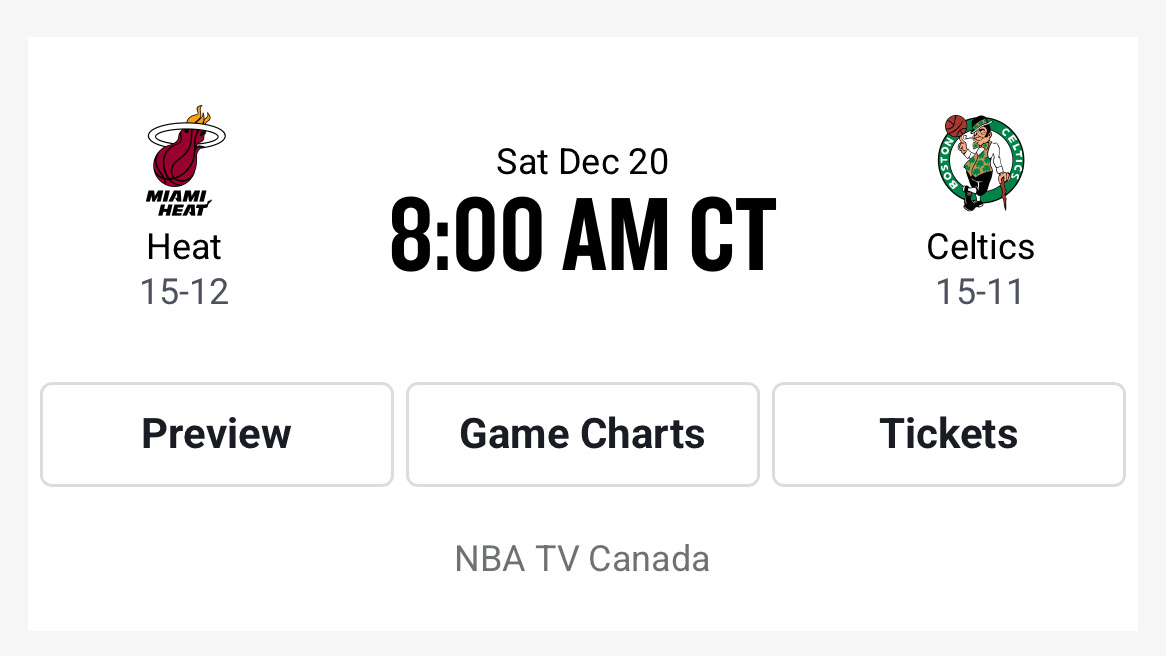Screen dimensions: 1166x656
Task: Click the Celtics team name link
Action: click(x=981, y=246)
